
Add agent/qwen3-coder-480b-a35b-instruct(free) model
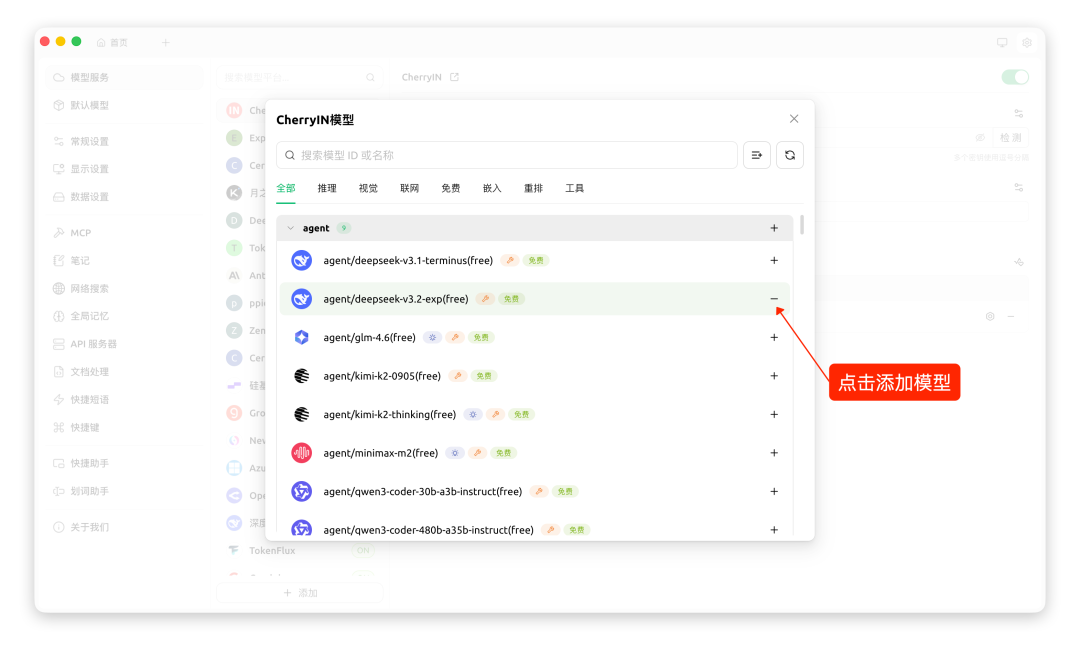pos(774,529)
